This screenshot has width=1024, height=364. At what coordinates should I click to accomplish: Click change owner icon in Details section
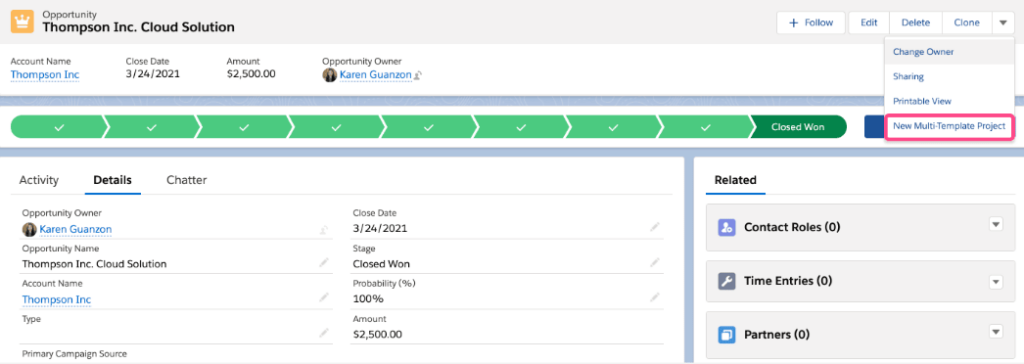point(323,229)
